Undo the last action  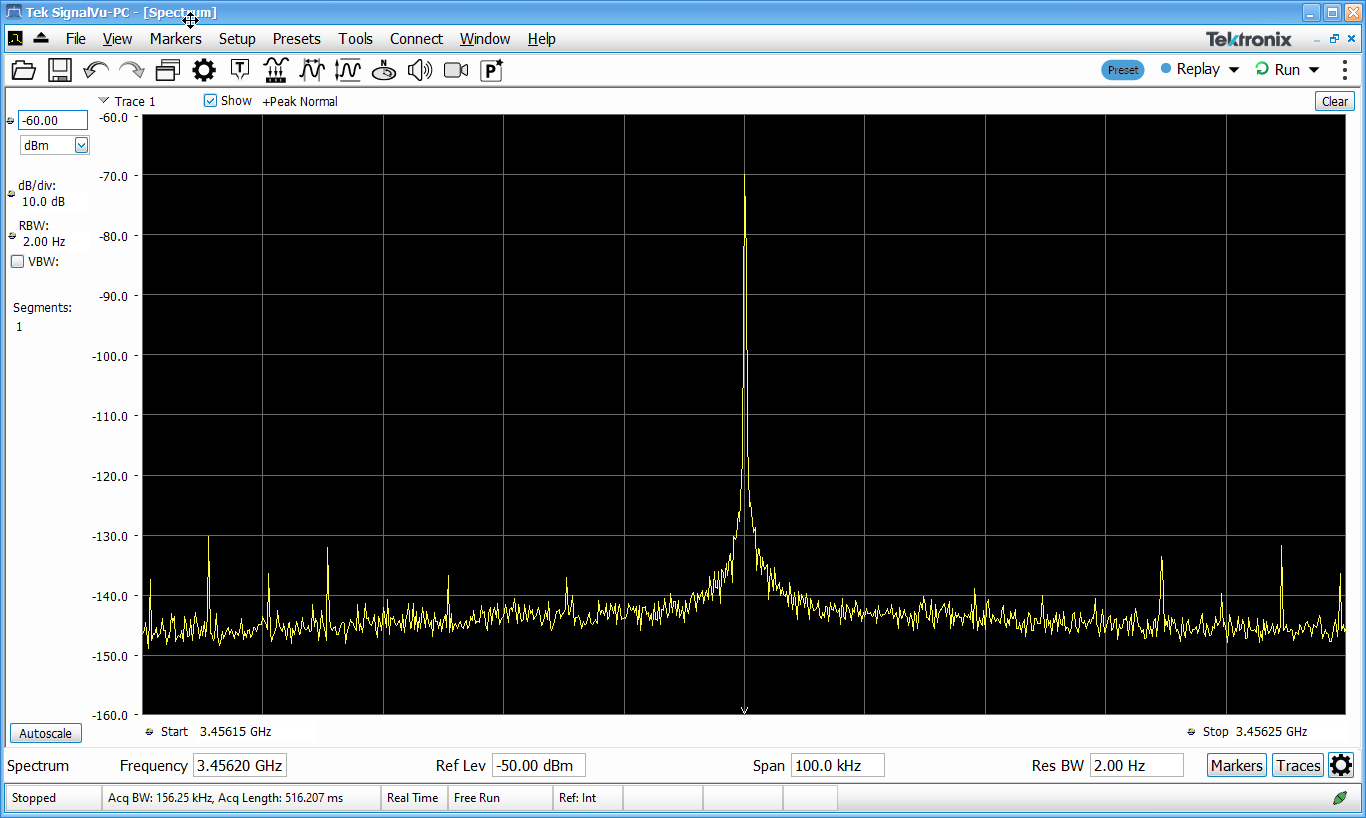(x=96, y=70)
